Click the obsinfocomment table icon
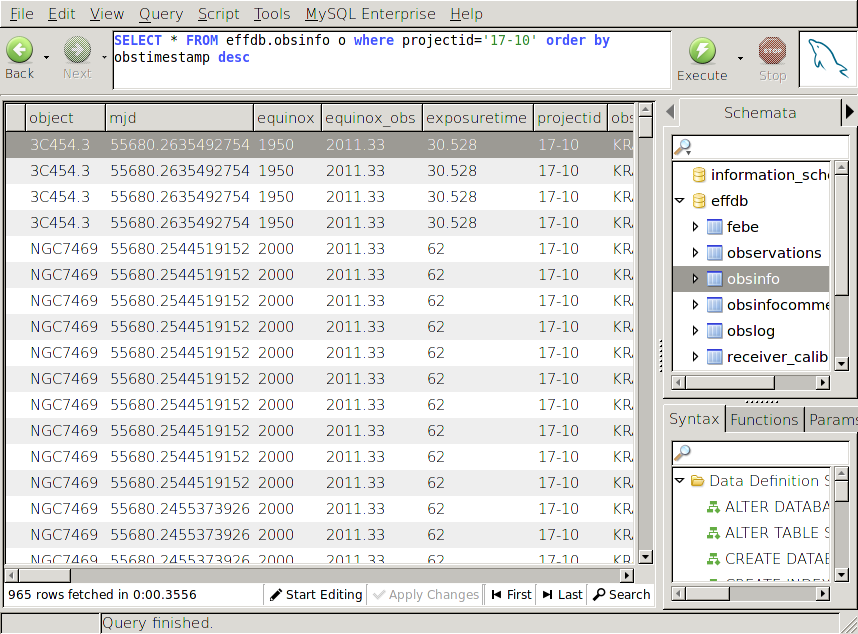Viewport: 858px width, 634px height. (x=714, y=305)
